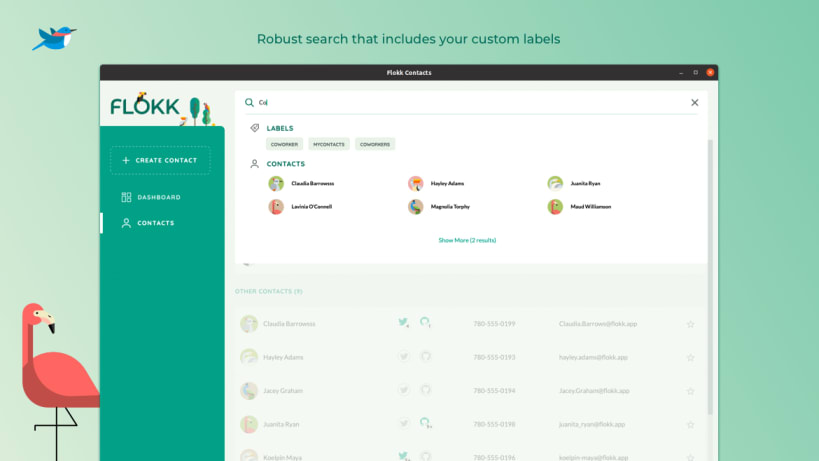Click email hayley.adams@flokk.app

593,357
